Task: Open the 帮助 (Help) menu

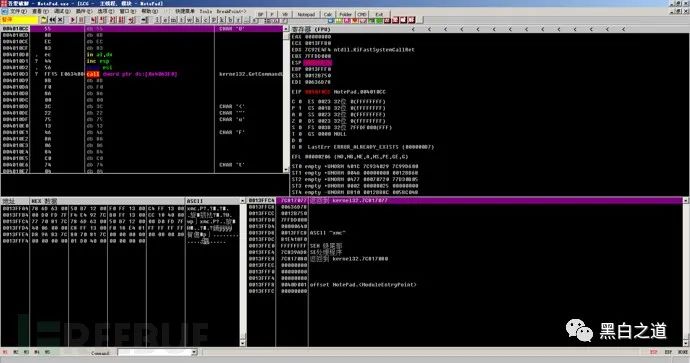Action: (150, 11)
